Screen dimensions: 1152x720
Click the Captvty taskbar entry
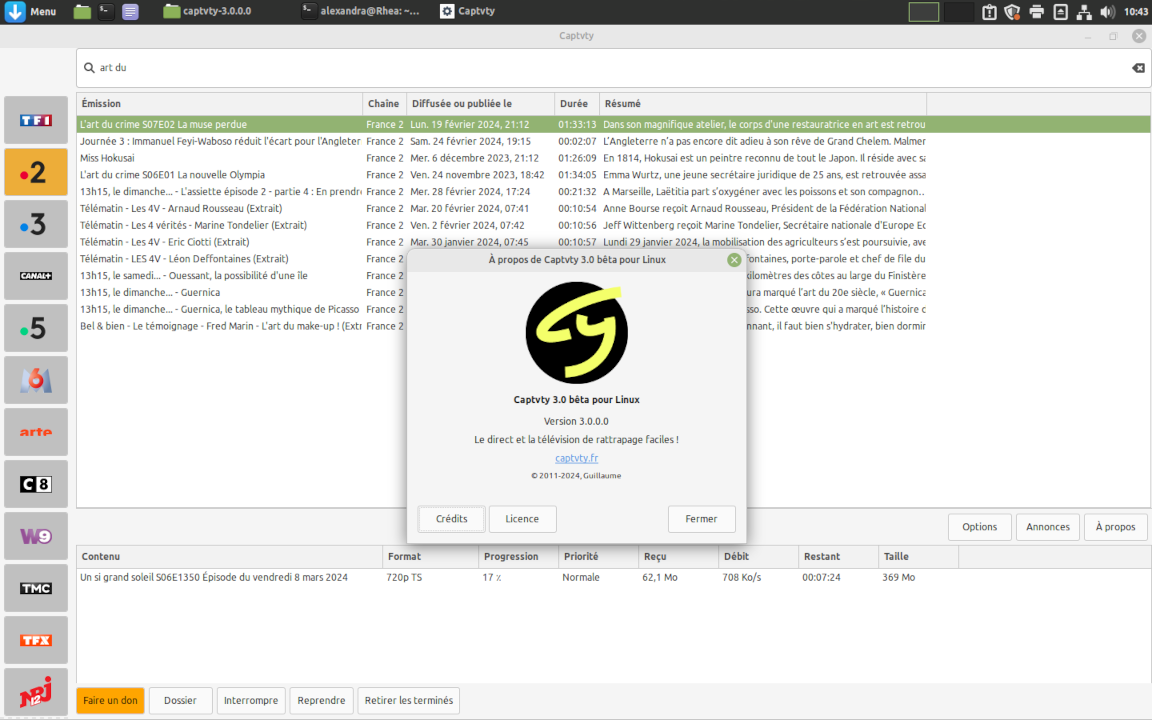(467, 11)
